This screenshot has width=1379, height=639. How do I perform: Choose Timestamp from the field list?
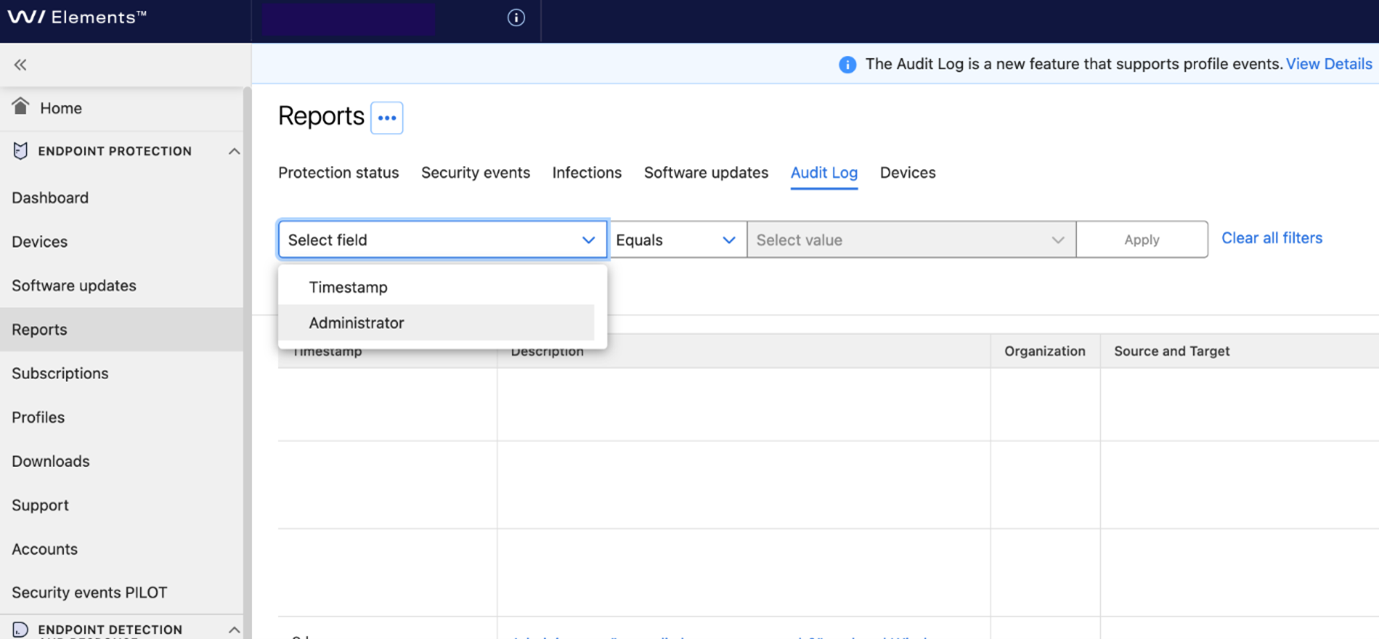click(436, 287)
